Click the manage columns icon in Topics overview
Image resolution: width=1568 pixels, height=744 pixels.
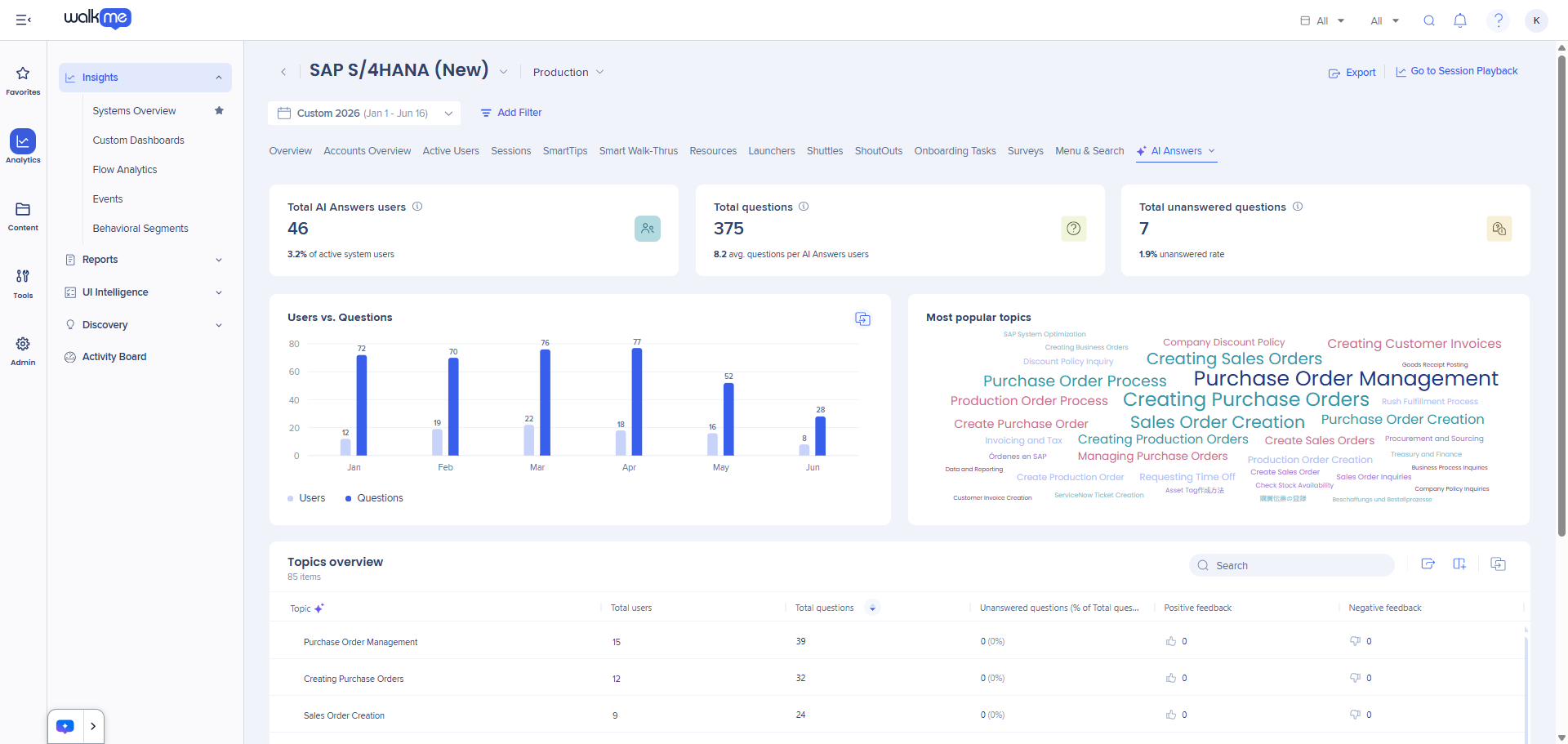point(1459,564)
